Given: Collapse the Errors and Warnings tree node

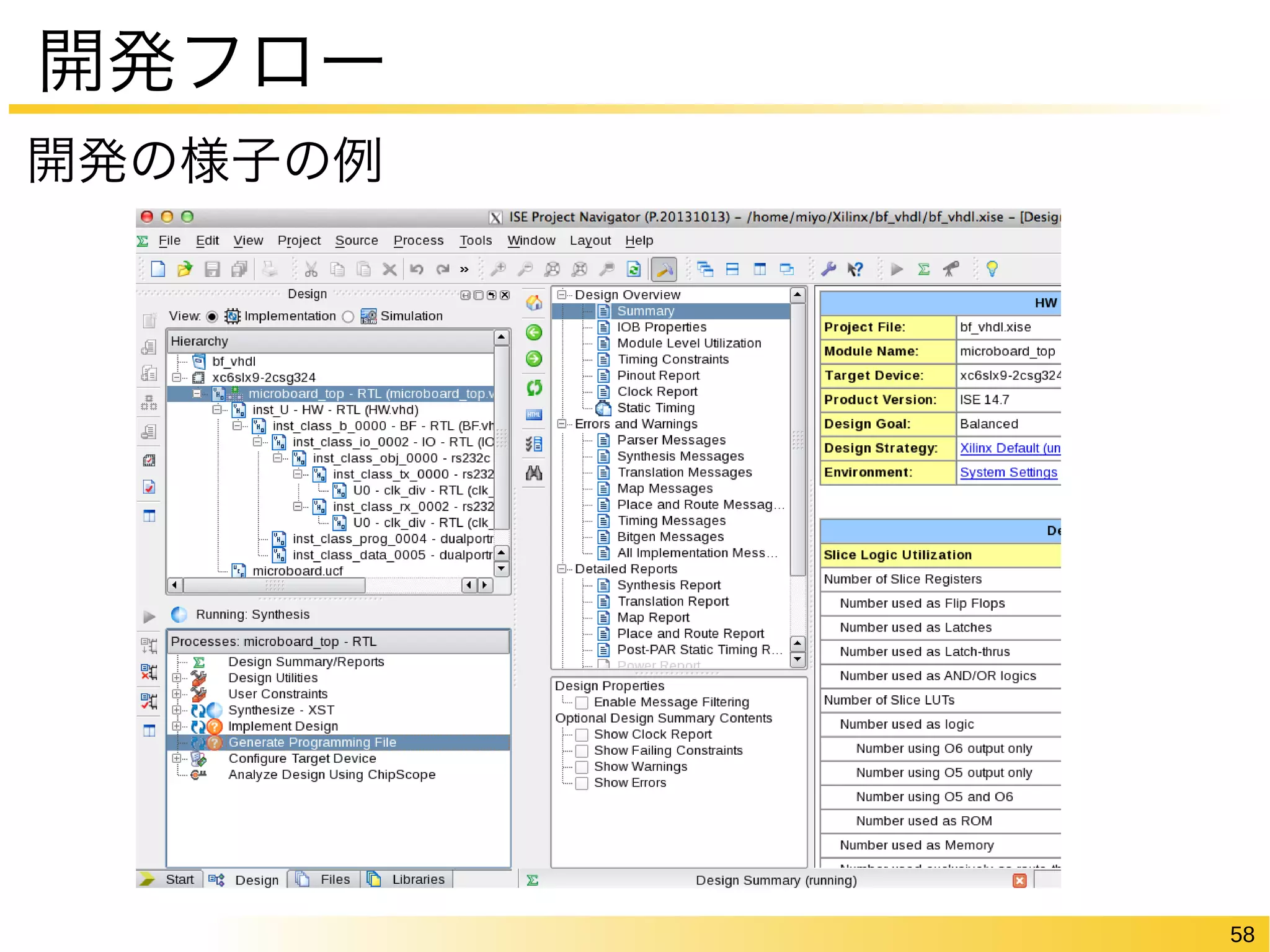Looking at the screenshot, I should (x=562, y=424).
